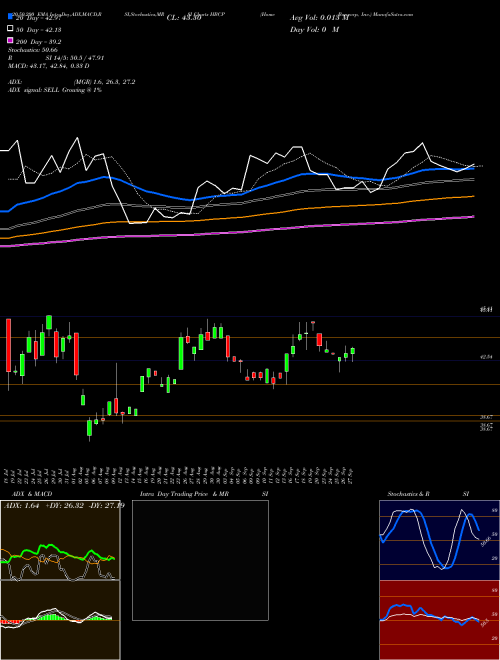Click the 'CL: 43.30' closing price label
The height and width of the screenshot is (660, 500).
tap(184, 18)
